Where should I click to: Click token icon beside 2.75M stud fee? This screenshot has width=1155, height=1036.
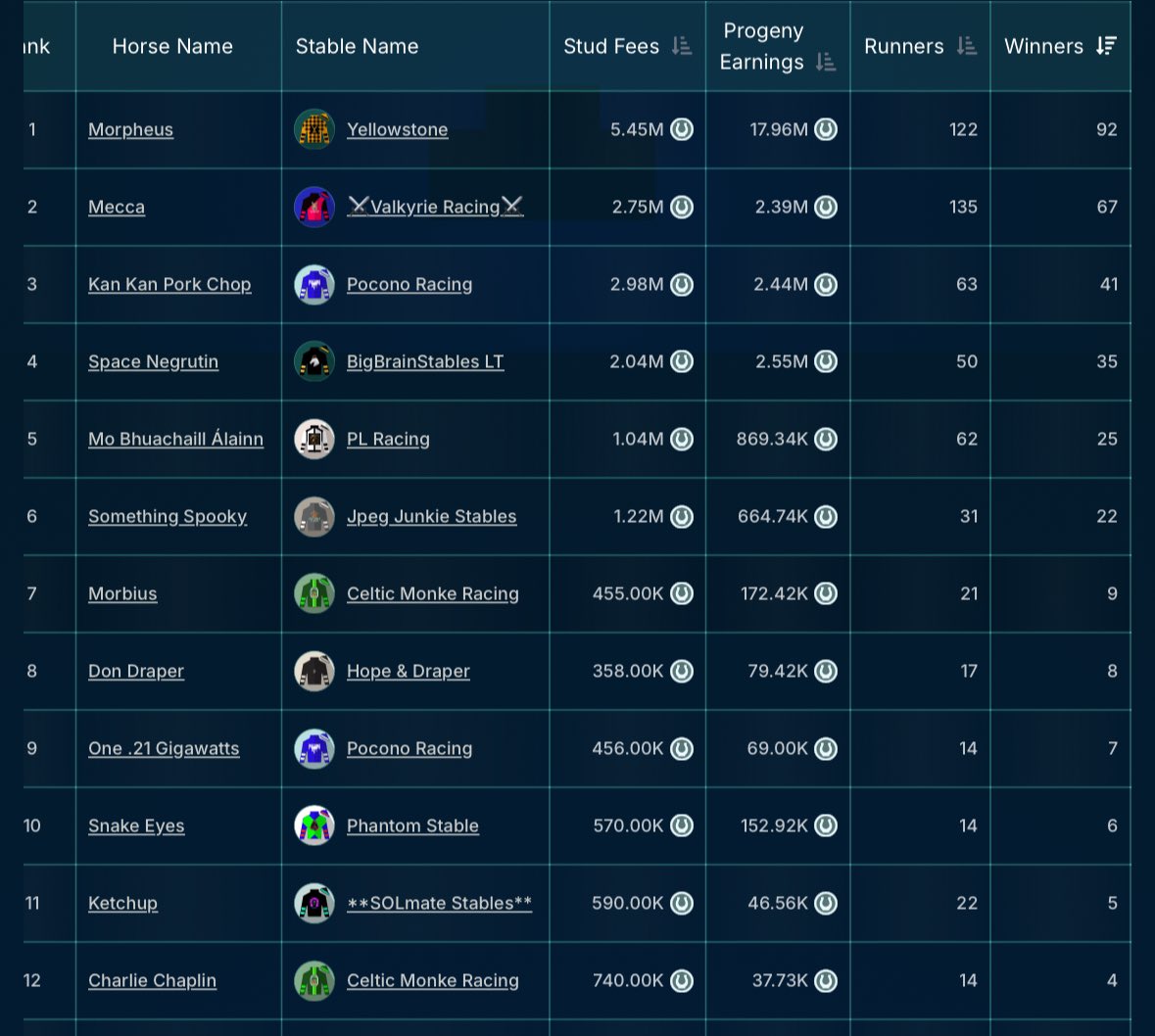pyautogui.click(x=682, y=207)
